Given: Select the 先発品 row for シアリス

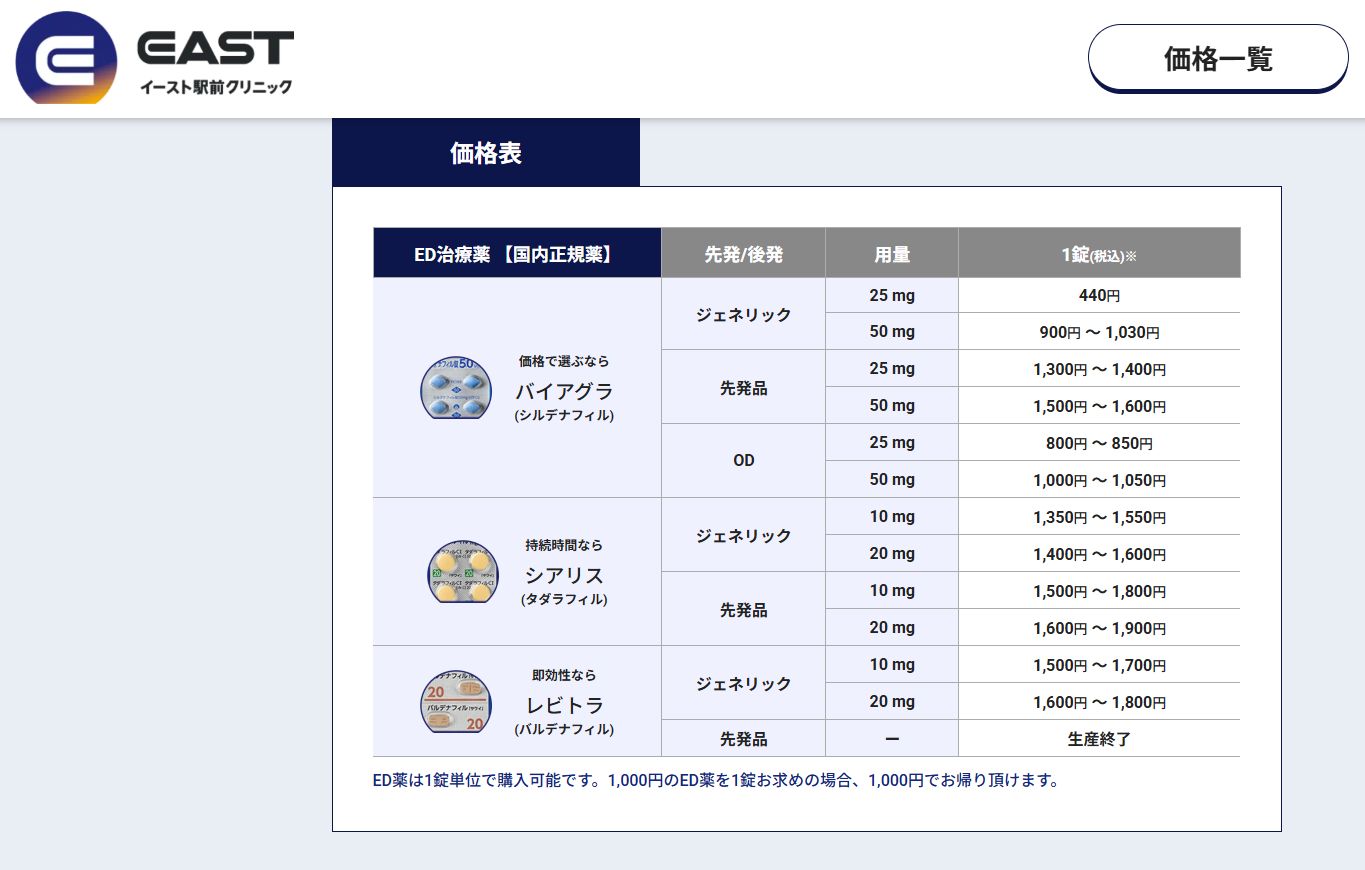Looking at the screenshot, I should (742, 609).
